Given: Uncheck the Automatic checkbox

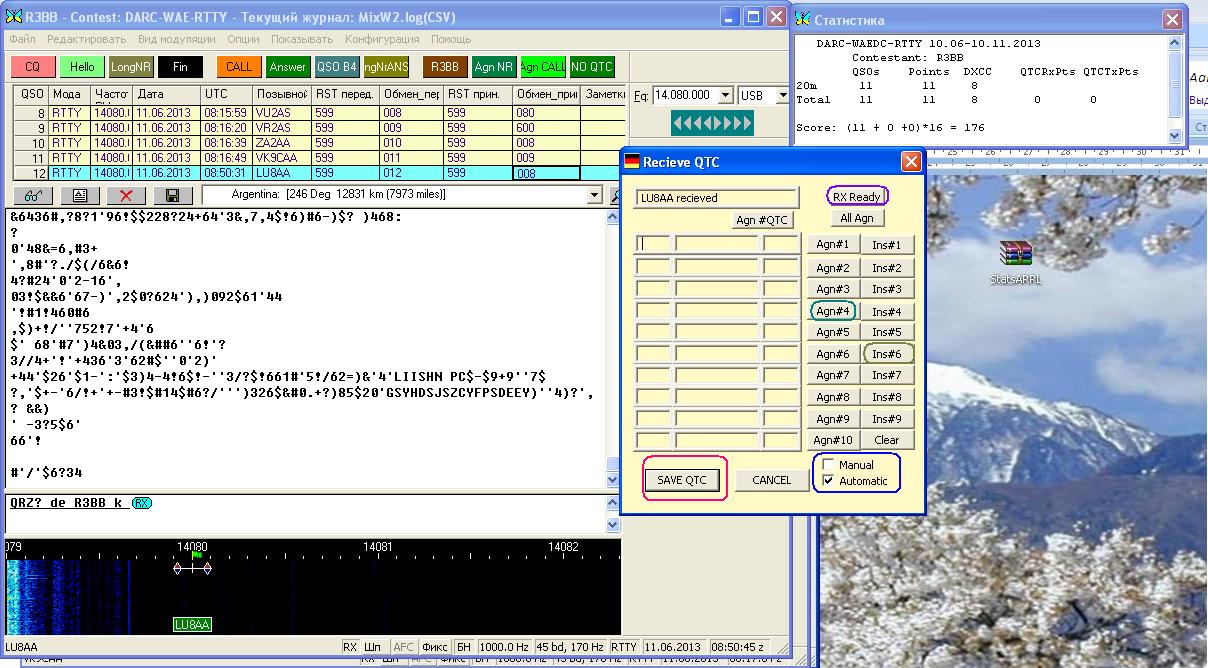Looking at the screenshot, I should click(x=828, y=481).
